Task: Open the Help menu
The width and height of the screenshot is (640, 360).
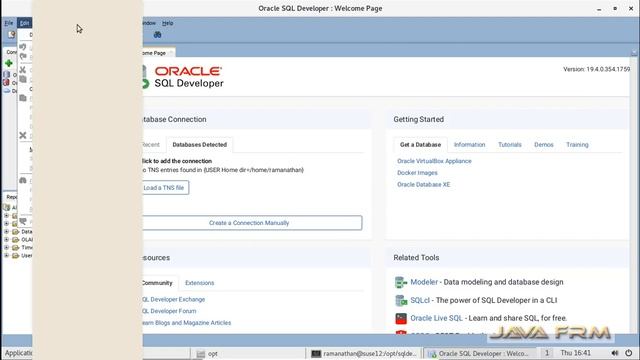Action: pos(167,23)
